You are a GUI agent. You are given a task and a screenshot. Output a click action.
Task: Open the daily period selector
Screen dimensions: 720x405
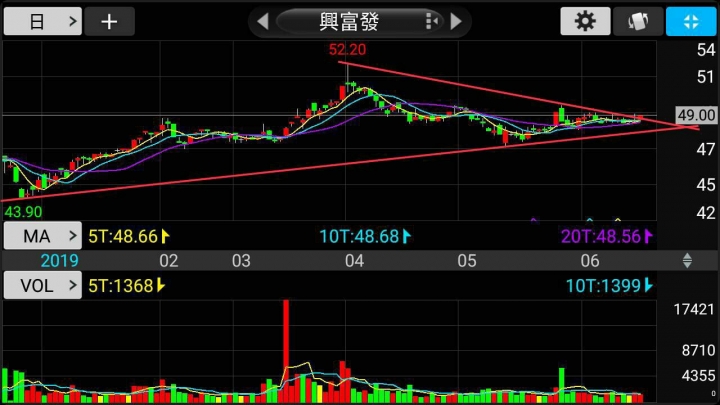click(x=43, y=21)
